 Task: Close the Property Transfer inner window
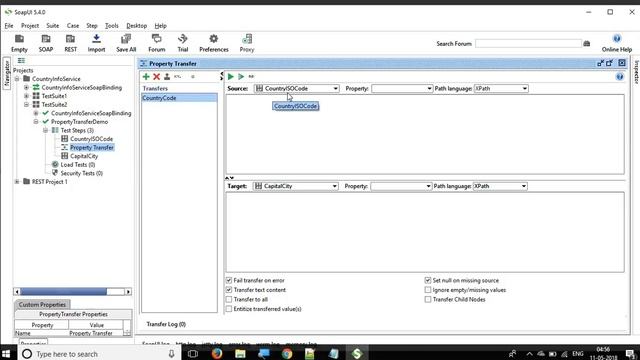622,63
